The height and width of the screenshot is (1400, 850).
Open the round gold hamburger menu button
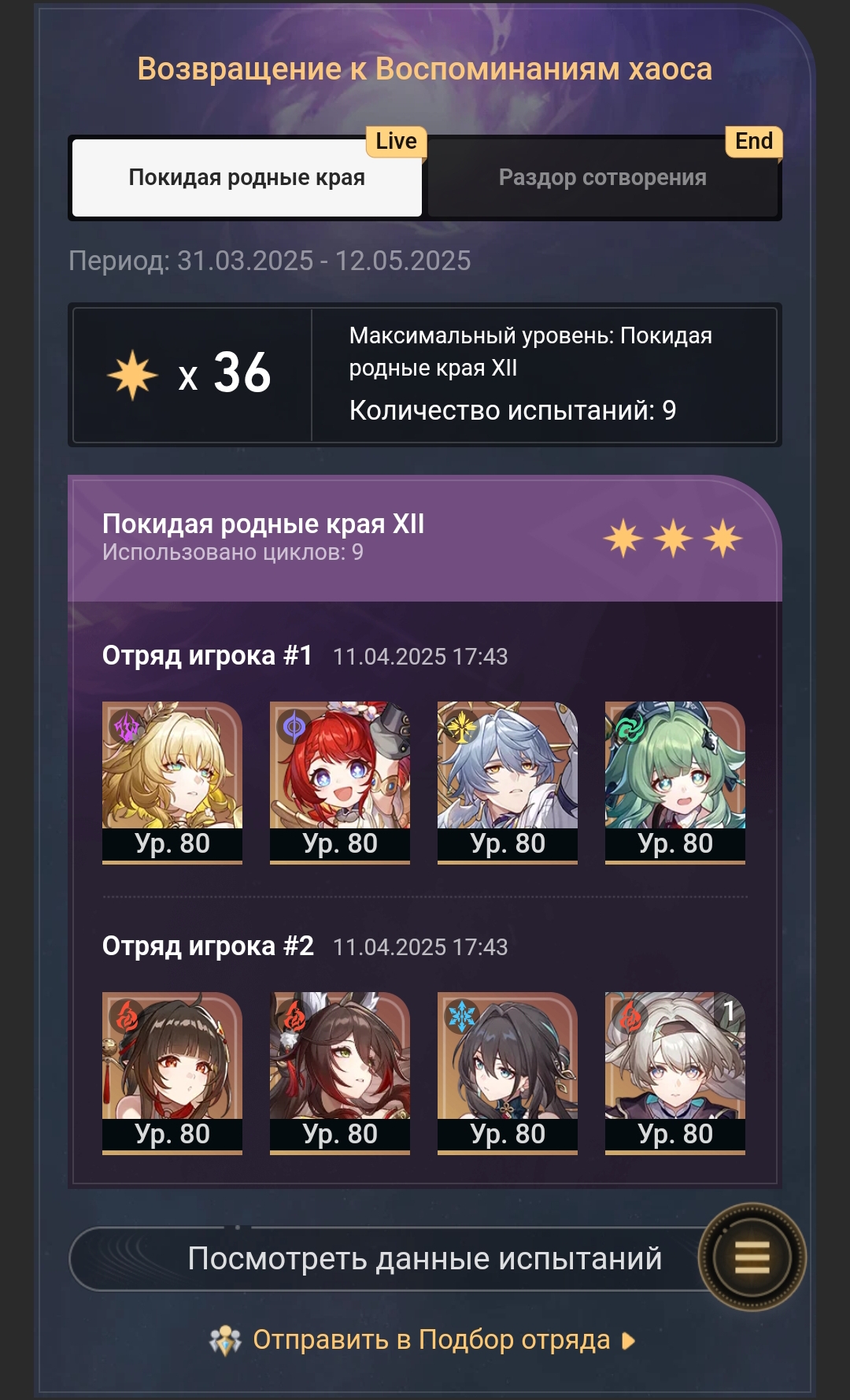pos(752,1257)
